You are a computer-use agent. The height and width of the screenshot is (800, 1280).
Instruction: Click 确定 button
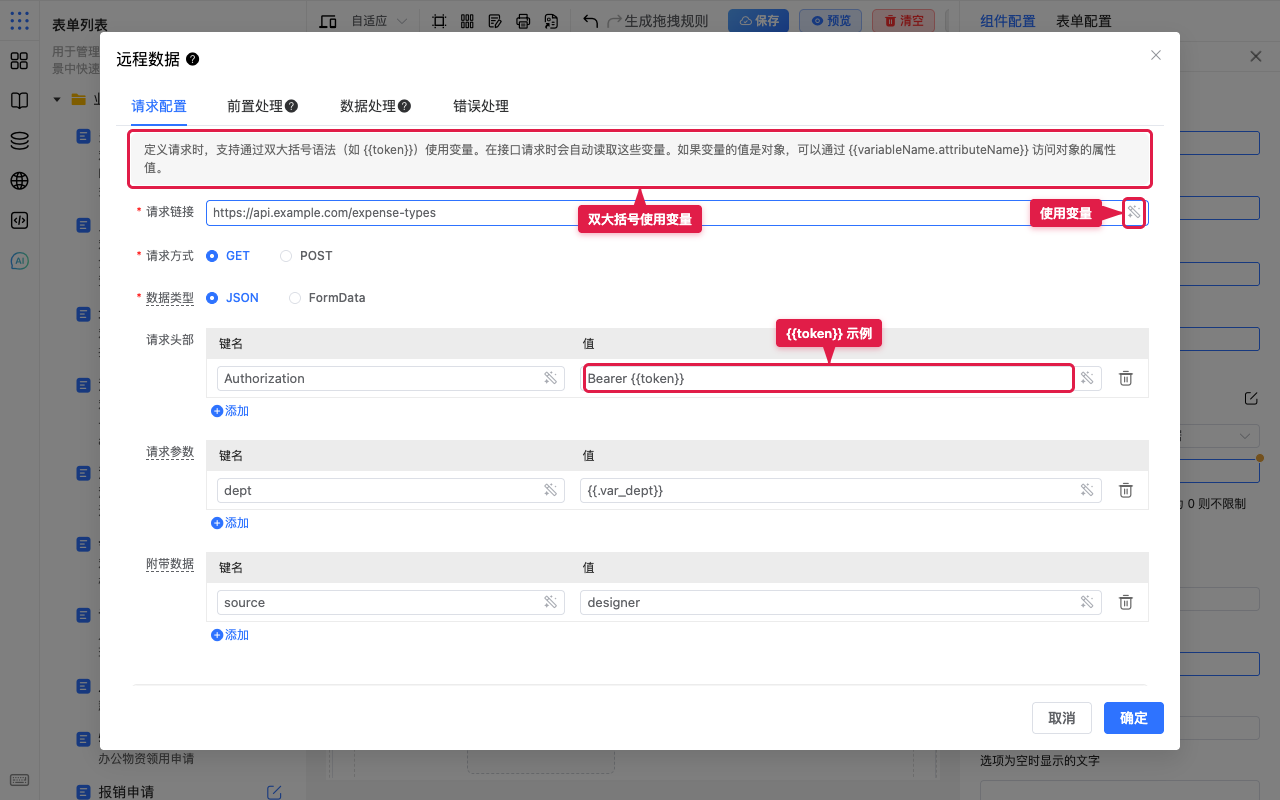(1134, 718)
